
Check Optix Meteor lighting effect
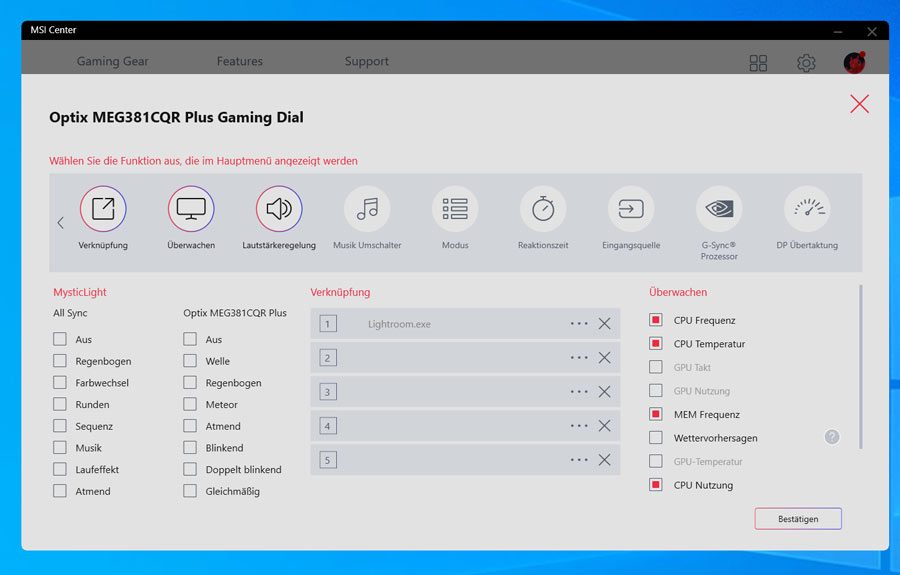pos(190,404)
